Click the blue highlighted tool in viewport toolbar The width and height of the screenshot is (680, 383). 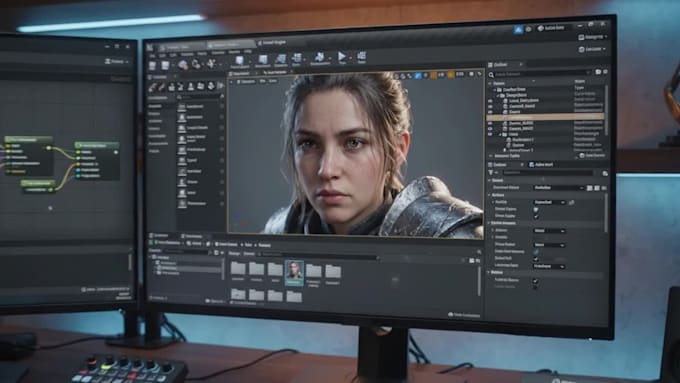pyautogui.click(x=418, y=75)
